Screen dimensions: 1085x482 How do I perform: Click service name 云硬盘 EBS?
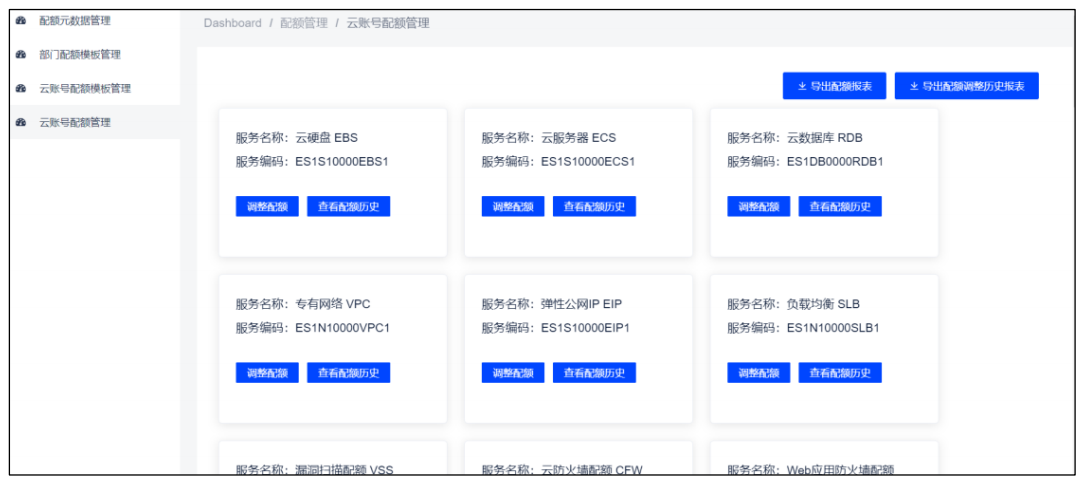tap(327, 138)
